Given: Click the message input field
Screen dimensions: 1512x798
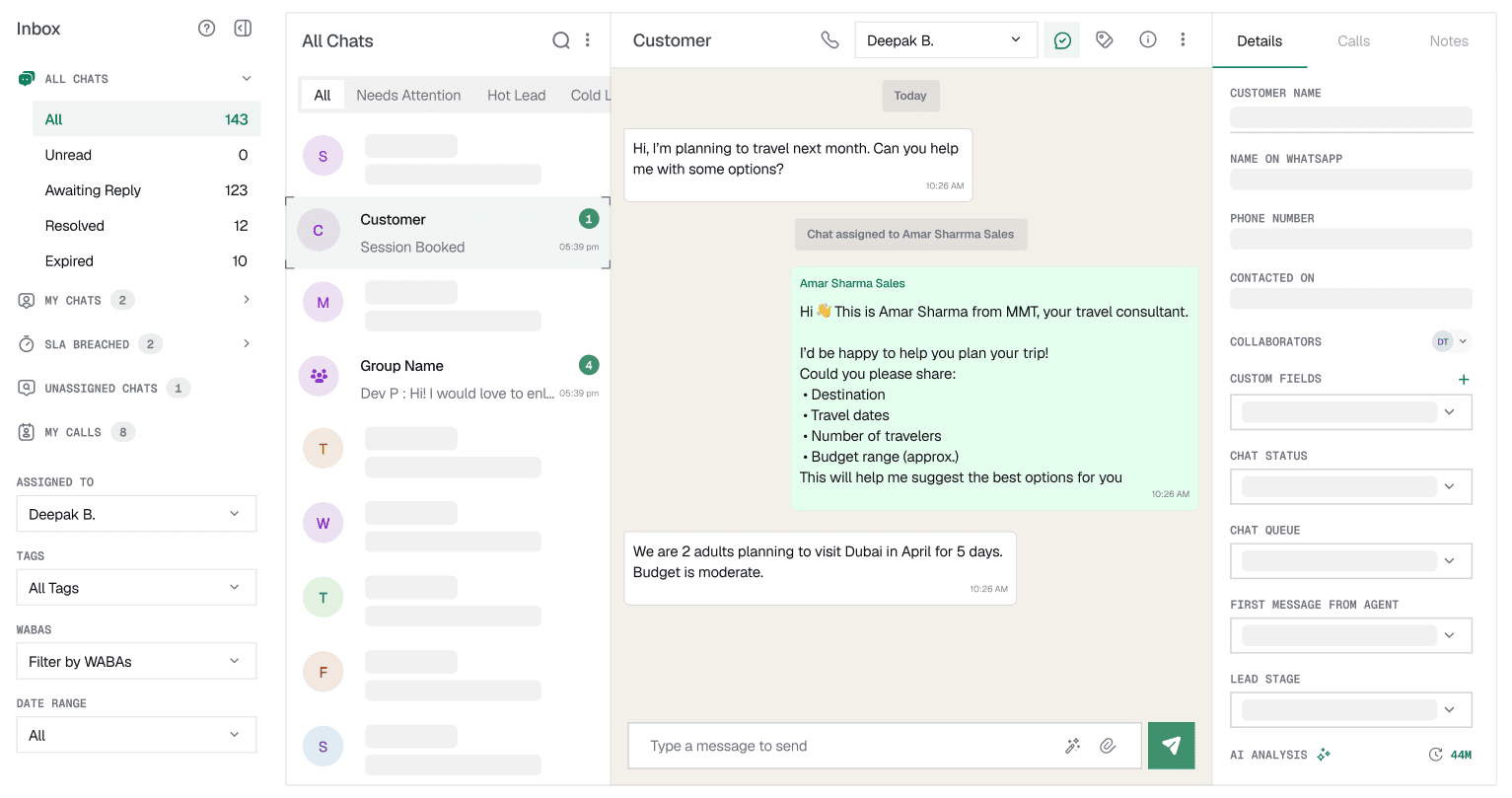Looking at the screenshot, I should (848, 746).
